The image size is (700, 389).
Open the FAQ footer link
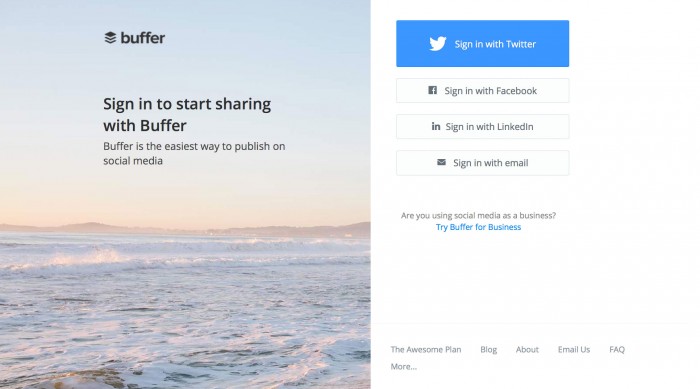[x=617, y=349]
